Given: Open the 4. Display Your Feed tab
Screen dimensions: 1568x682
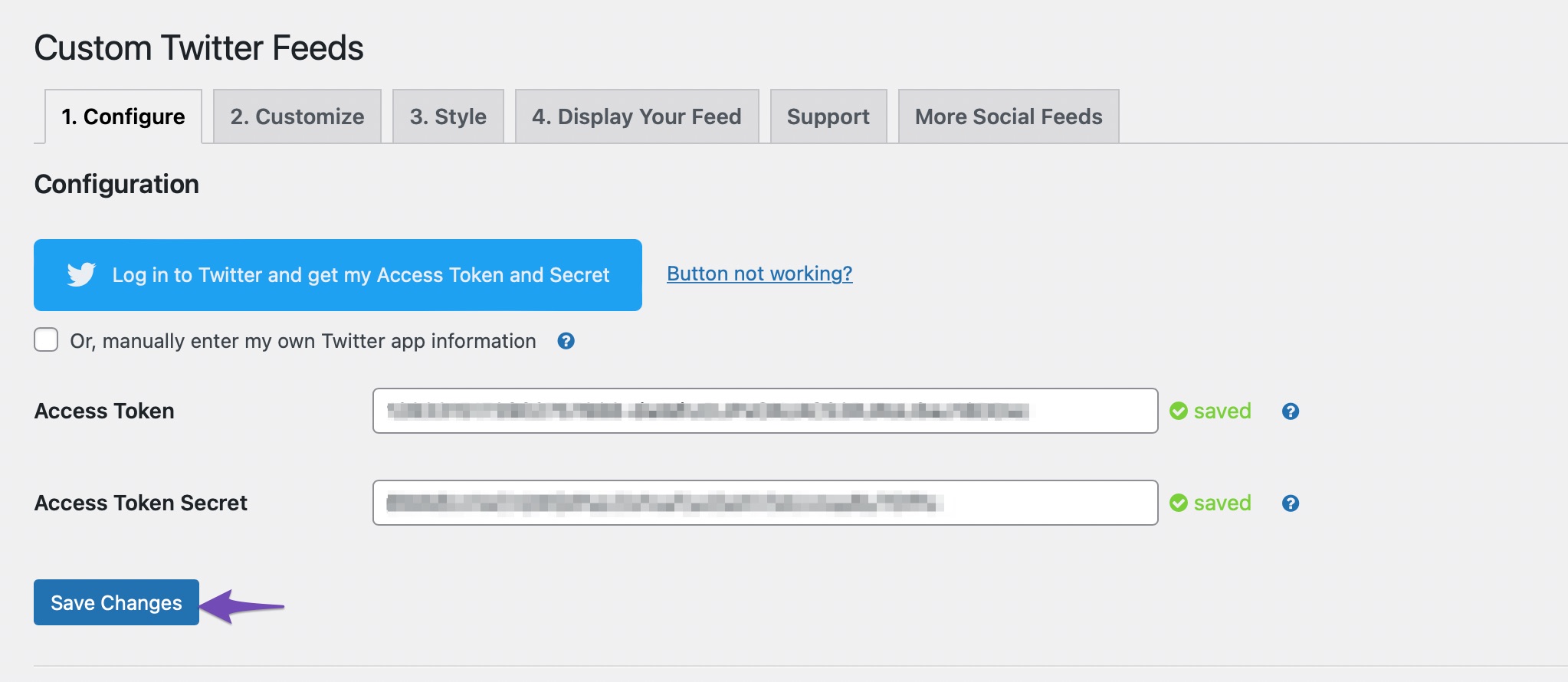Looking at the screenshot, I should (637, 116).
